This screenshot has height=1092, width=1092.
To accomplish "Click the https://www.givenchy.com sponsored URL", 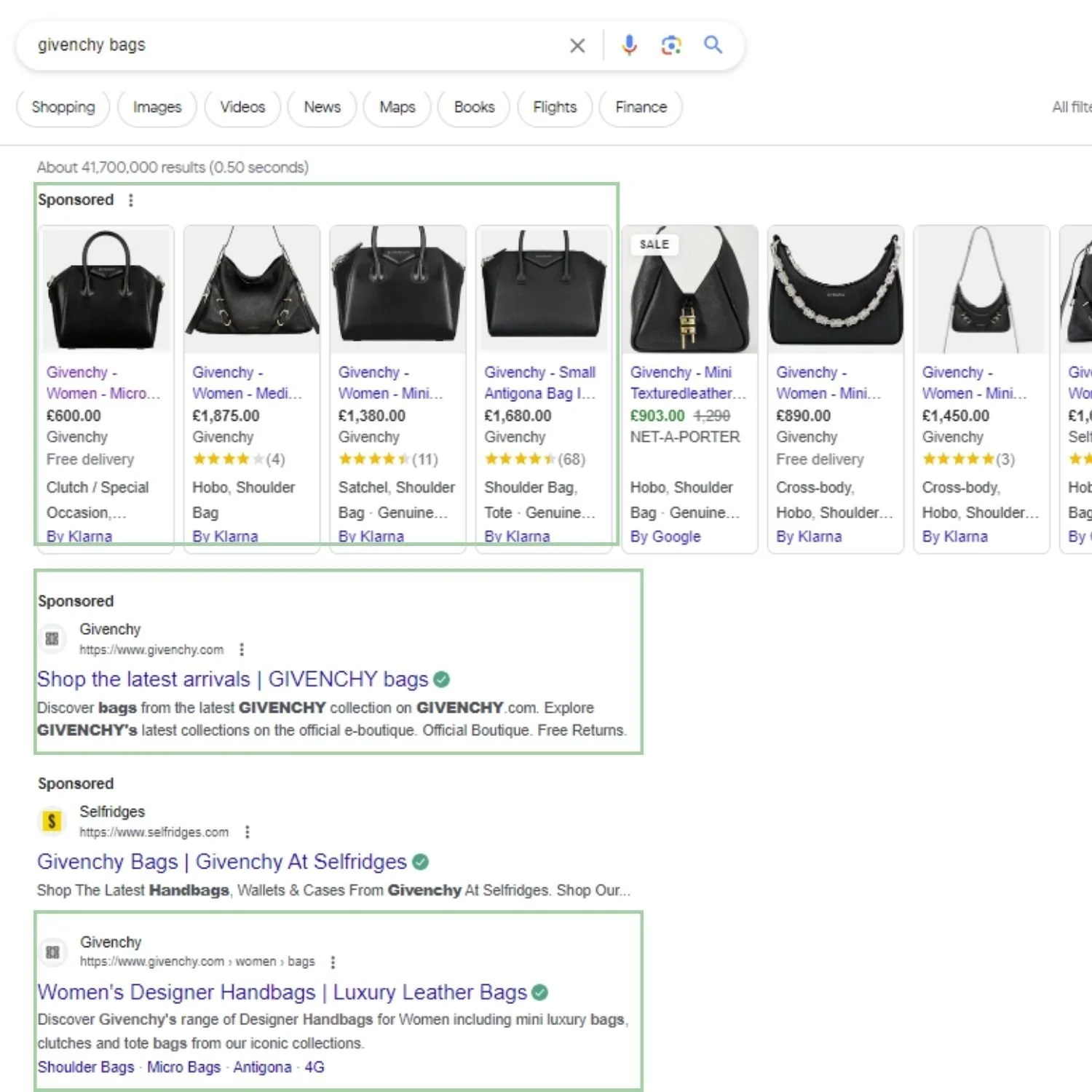I will click(151, 649).
